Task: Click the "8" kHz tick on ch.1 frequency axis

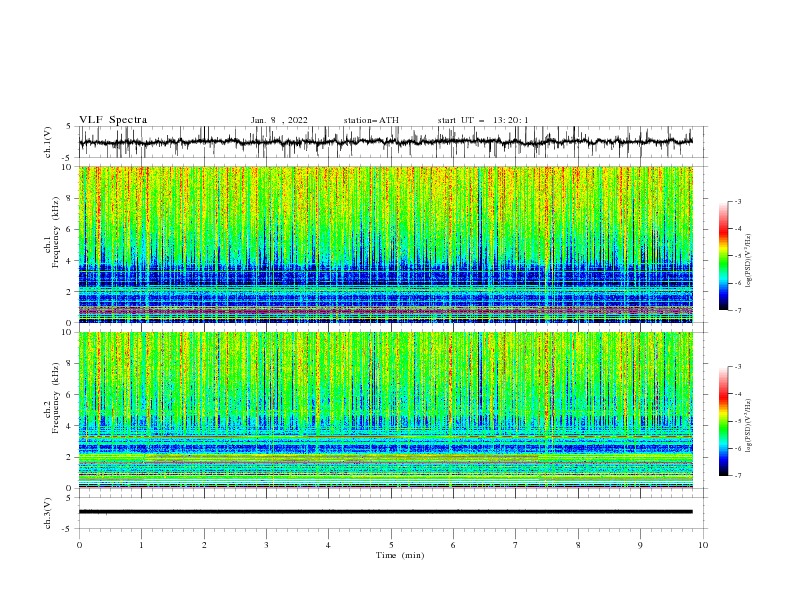Action: [x=70, y=198]
